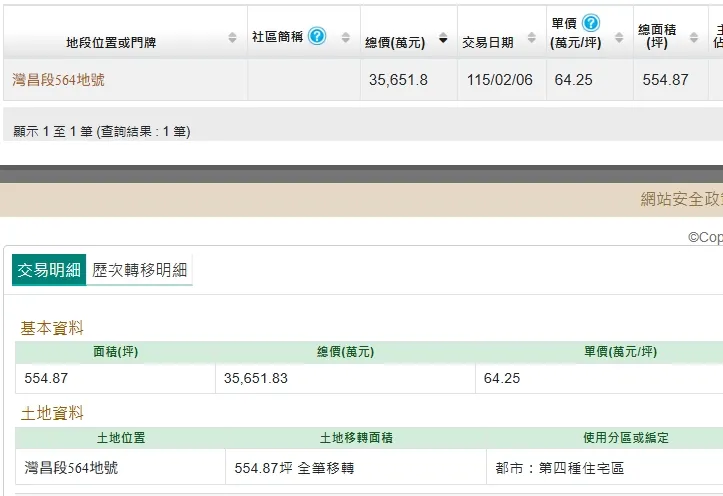This screenshot has width=723, height=496.
Task: Click 土地移轉面積 column header
Action: coord(356,437)
